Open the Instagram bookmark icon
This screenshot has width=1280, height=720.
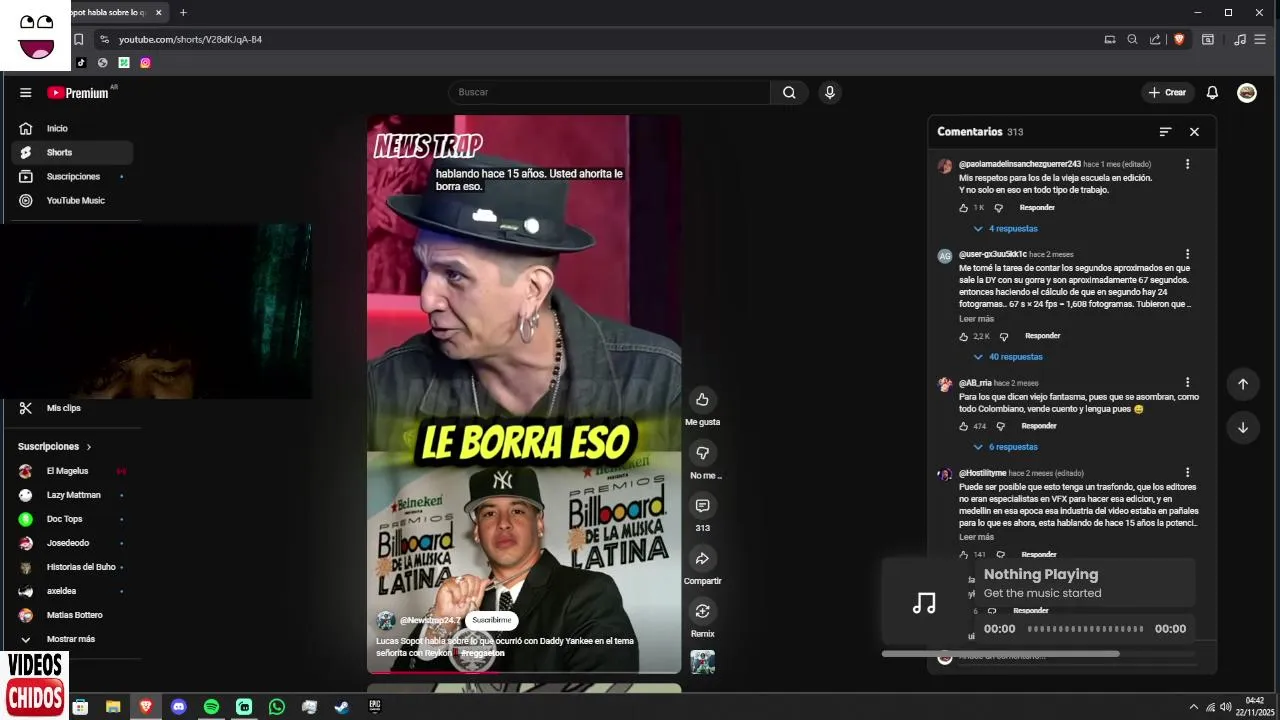145,62
